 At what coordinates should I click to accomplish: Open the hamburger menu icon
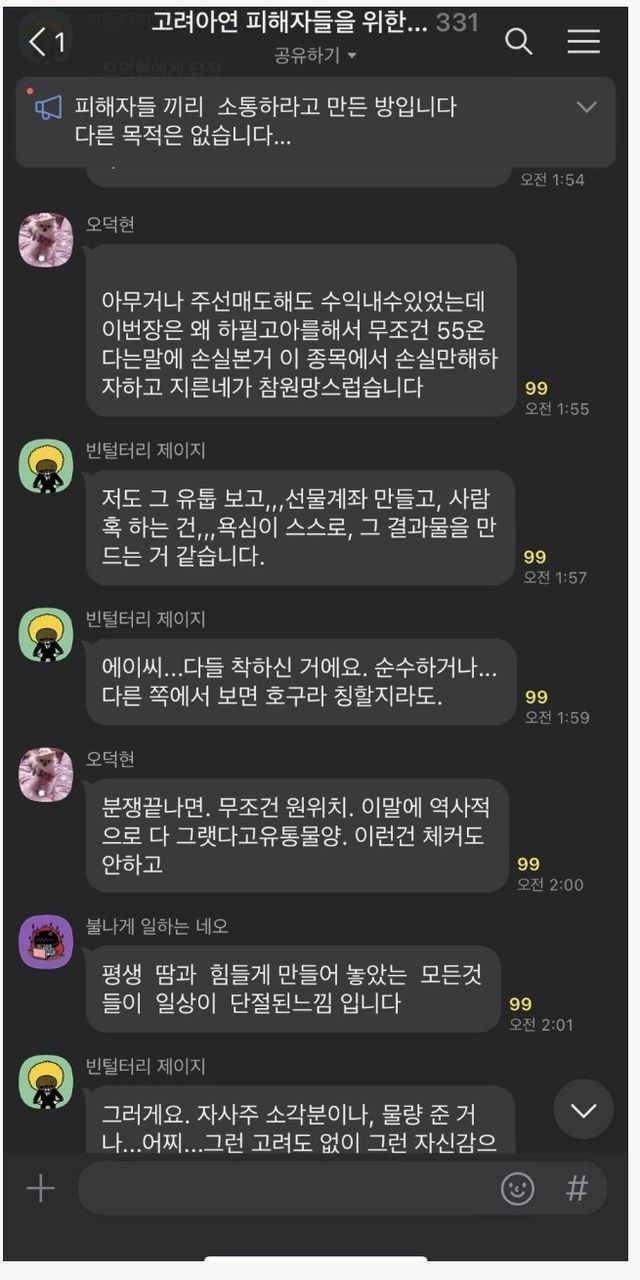click(583, 41)
